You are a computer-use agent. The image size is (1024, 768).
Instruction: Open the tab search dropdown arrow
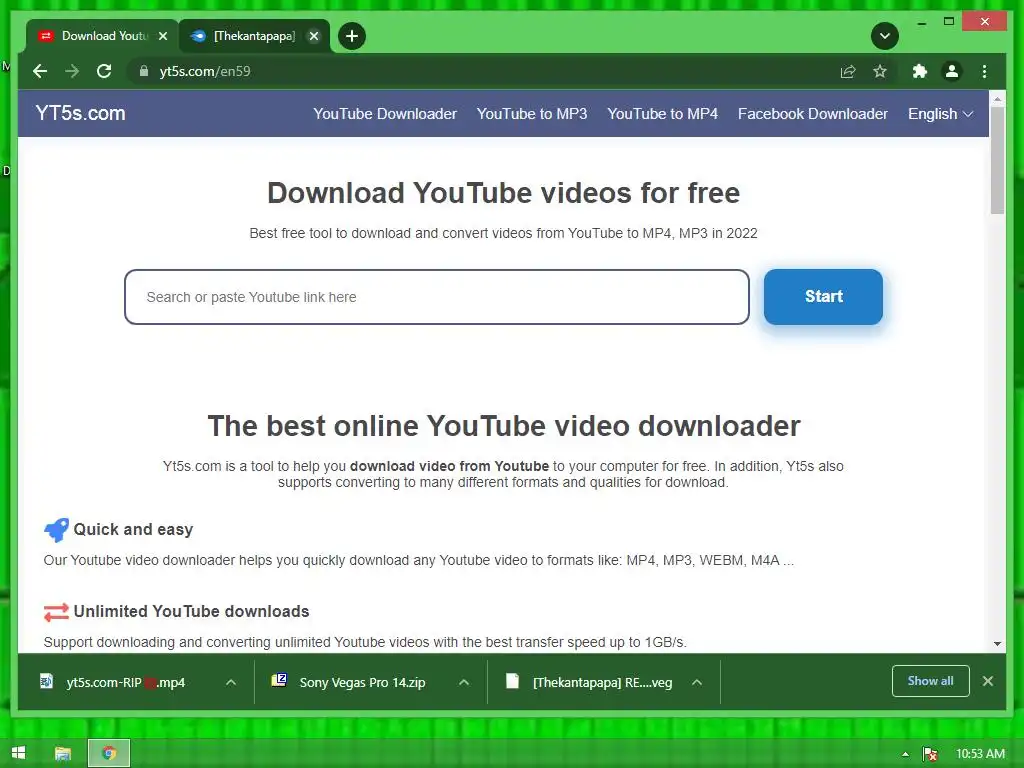[x=885, y=36]
